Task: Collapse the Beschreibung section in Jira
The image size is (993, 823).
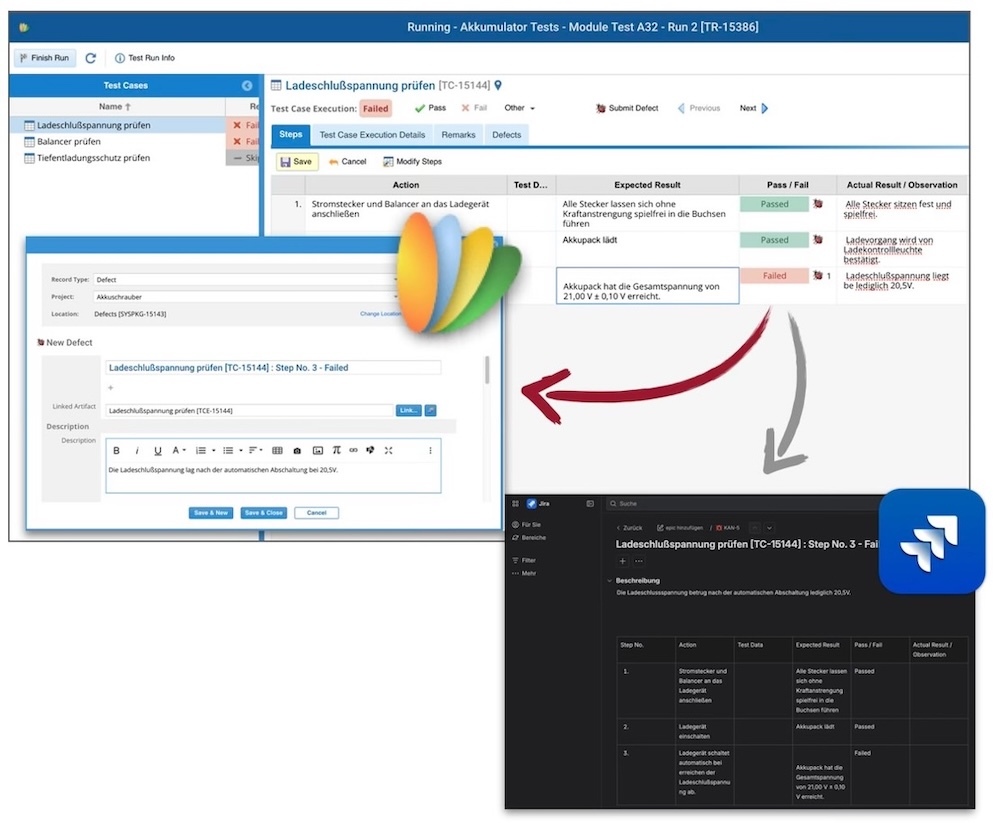Action: tap(610, 581)
